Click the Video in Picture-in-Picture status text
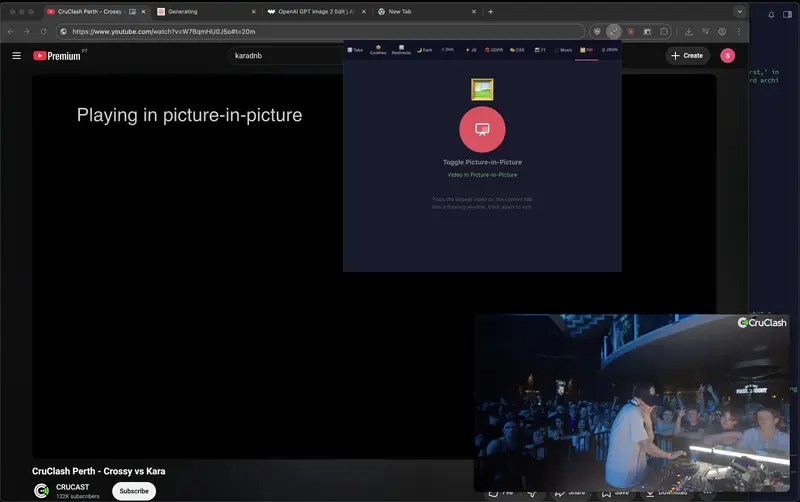800x502 pixels. coord(482,174)
